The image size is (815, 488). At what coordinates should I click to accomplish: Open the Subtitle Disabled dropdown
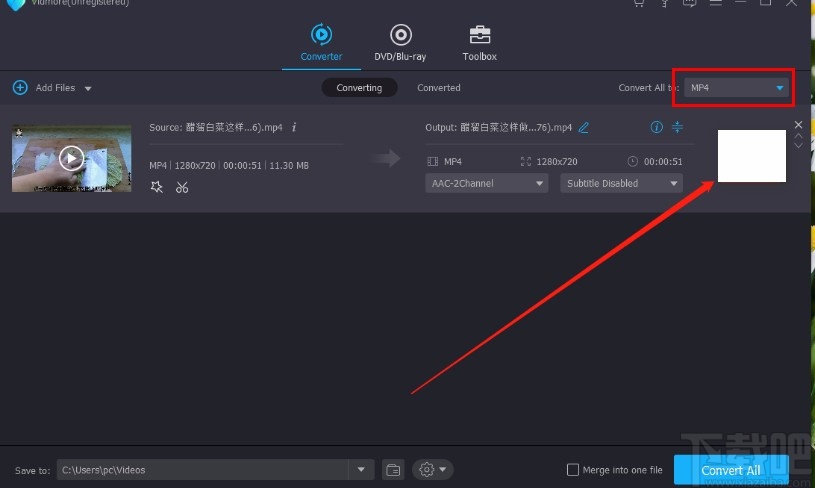click(x=621, y=183)
